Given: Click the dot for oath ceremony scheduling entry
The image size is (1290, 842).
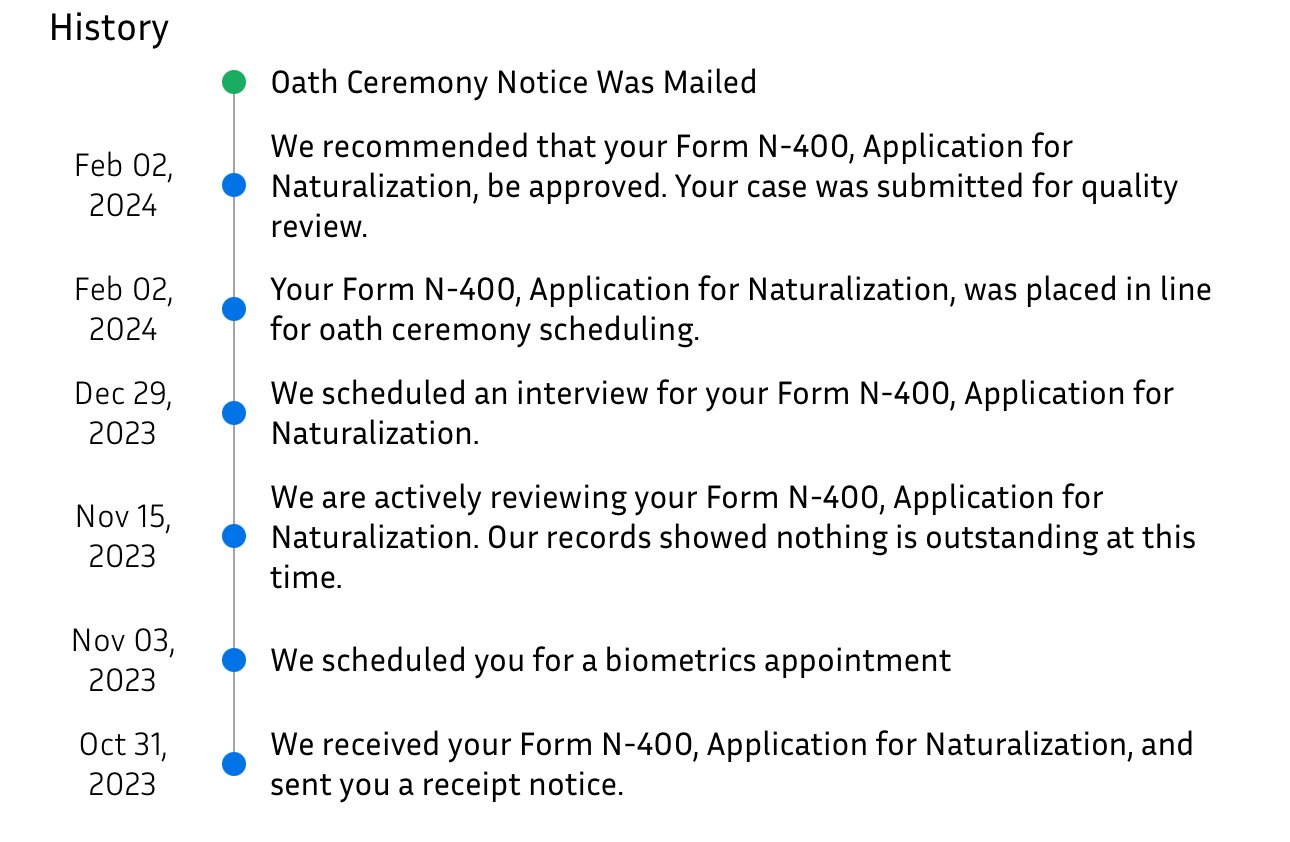Looking at the screenshot, I should tap(233, 309).
